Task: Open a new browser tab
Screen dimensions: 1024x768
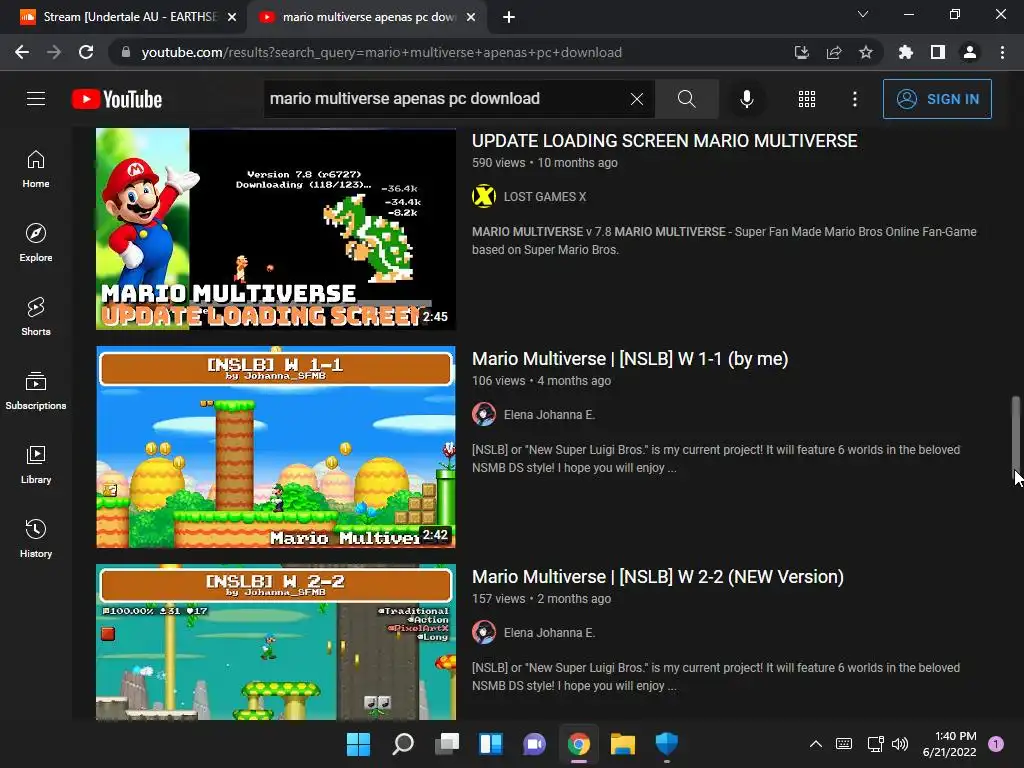Action: click(x=509, y=17)
